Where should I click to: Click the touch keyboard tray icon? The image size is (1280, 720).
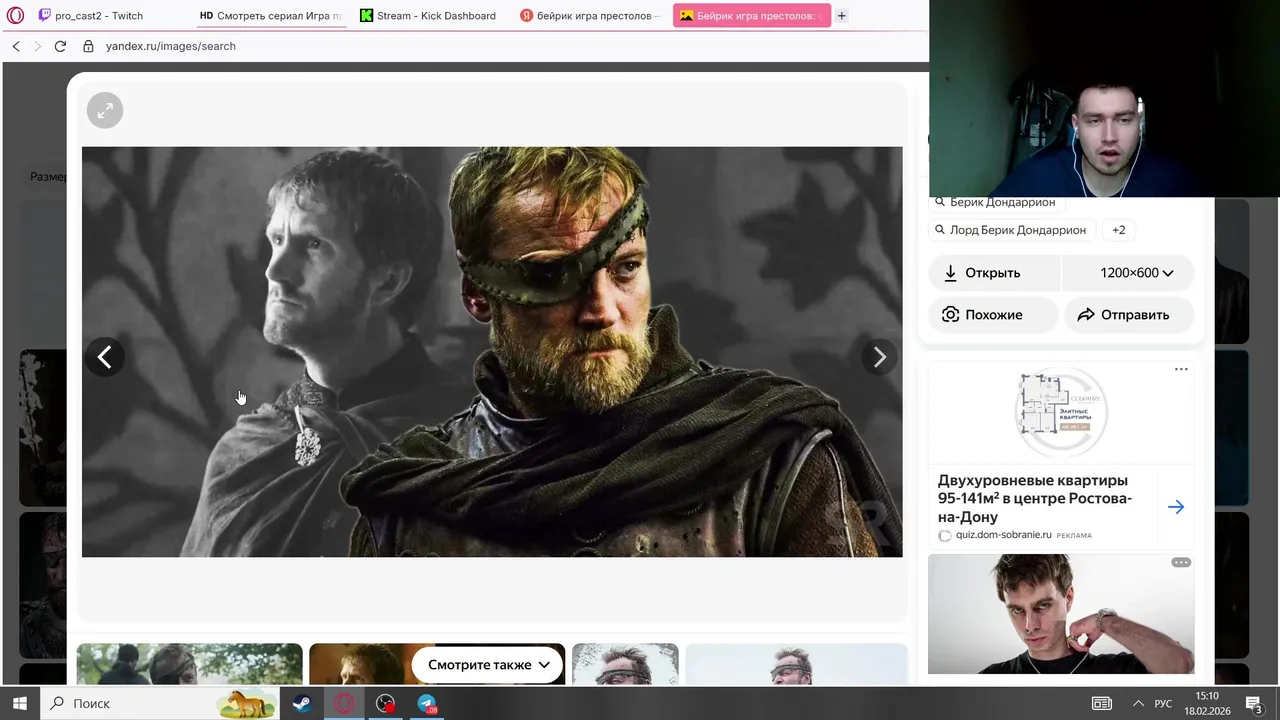[1101, 703]
